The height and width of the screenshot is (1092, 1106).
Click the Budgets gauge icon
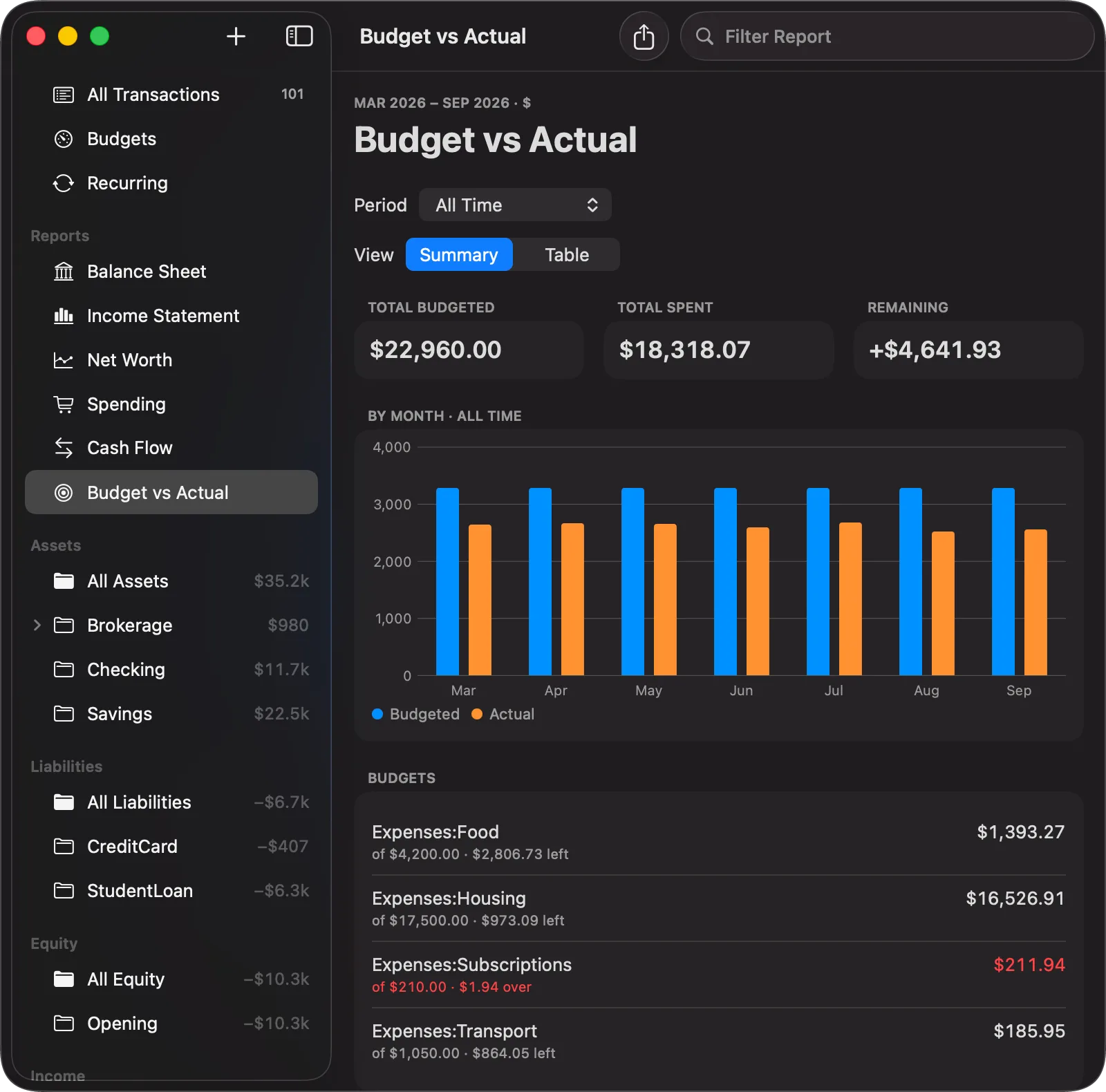[64, 139]
